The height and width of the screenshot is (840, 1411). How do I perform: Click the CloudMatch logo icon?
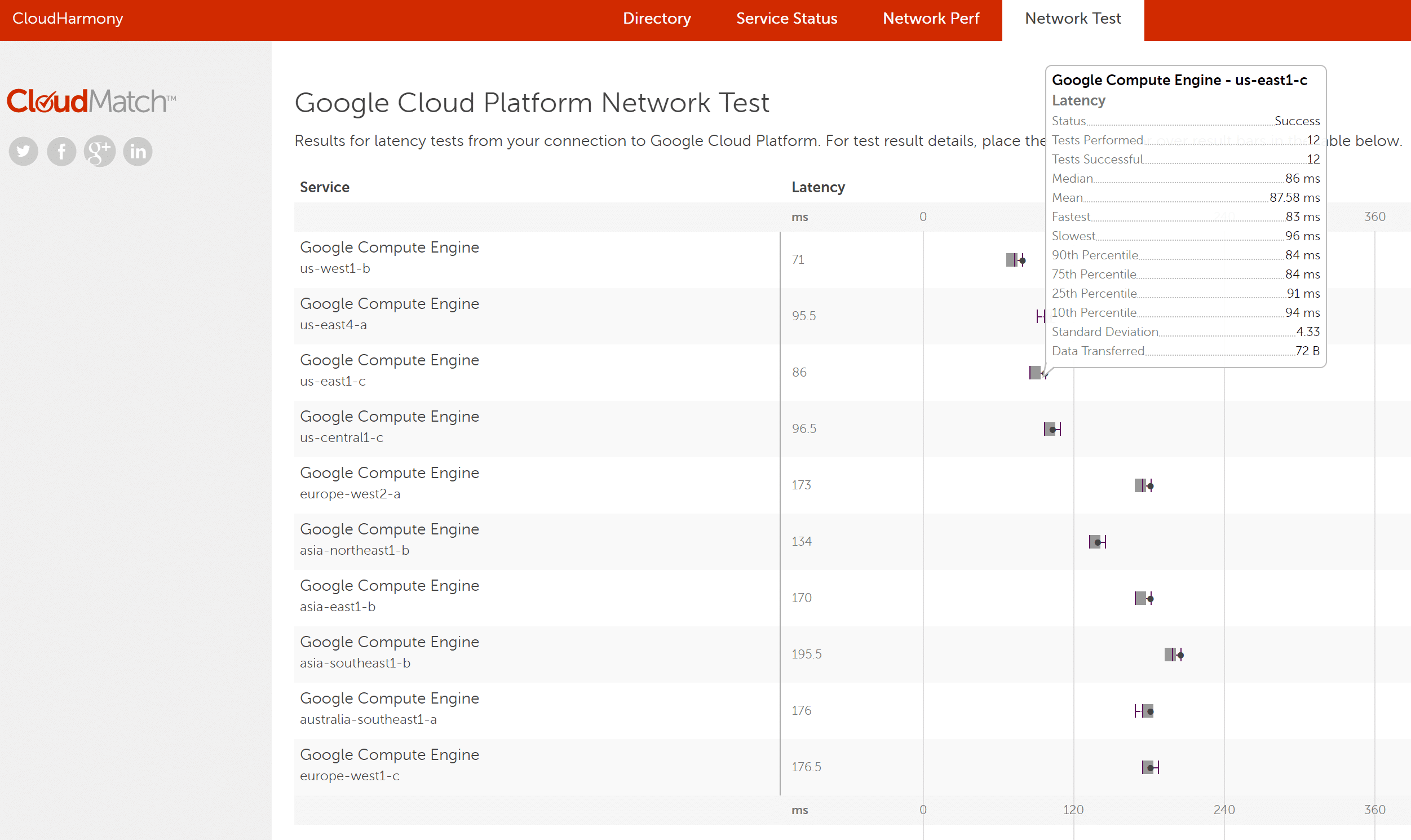[x=90, y=100]
